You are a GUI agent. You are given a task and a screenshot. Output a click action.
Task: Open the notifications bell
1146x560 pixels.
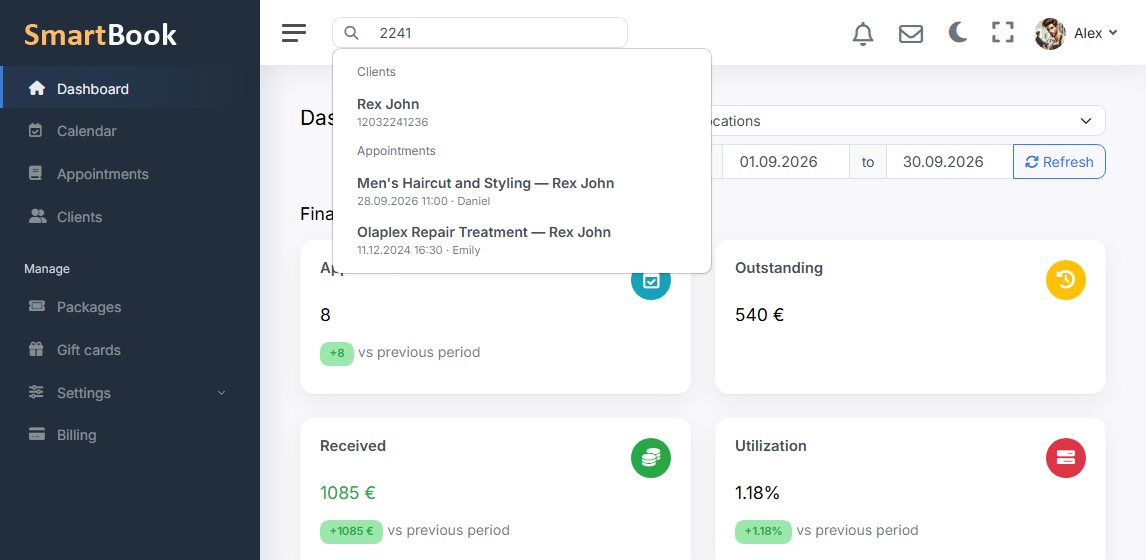tap(863, 34)
